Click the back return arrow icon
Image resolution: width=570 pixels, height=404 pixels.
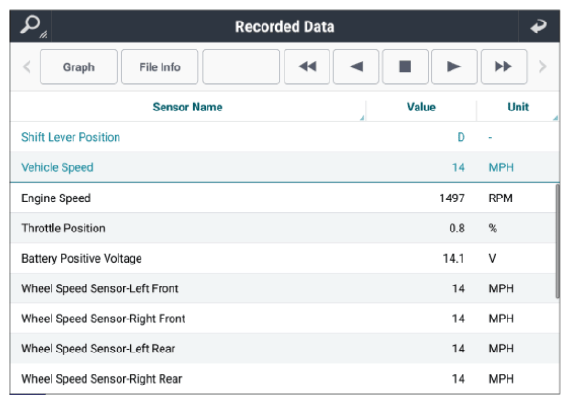coord(538,26)
